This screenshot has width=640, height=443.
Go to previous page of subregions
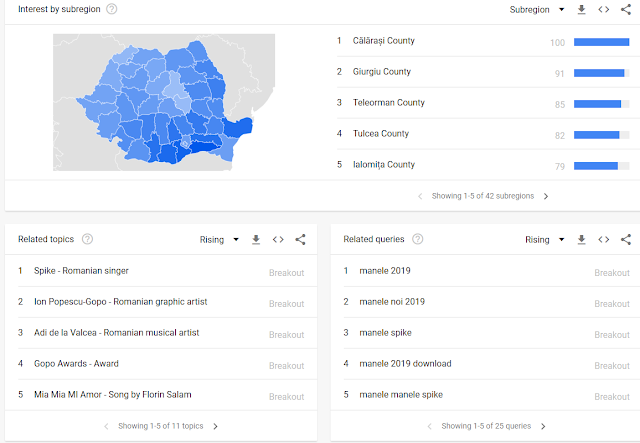point(420,196)
